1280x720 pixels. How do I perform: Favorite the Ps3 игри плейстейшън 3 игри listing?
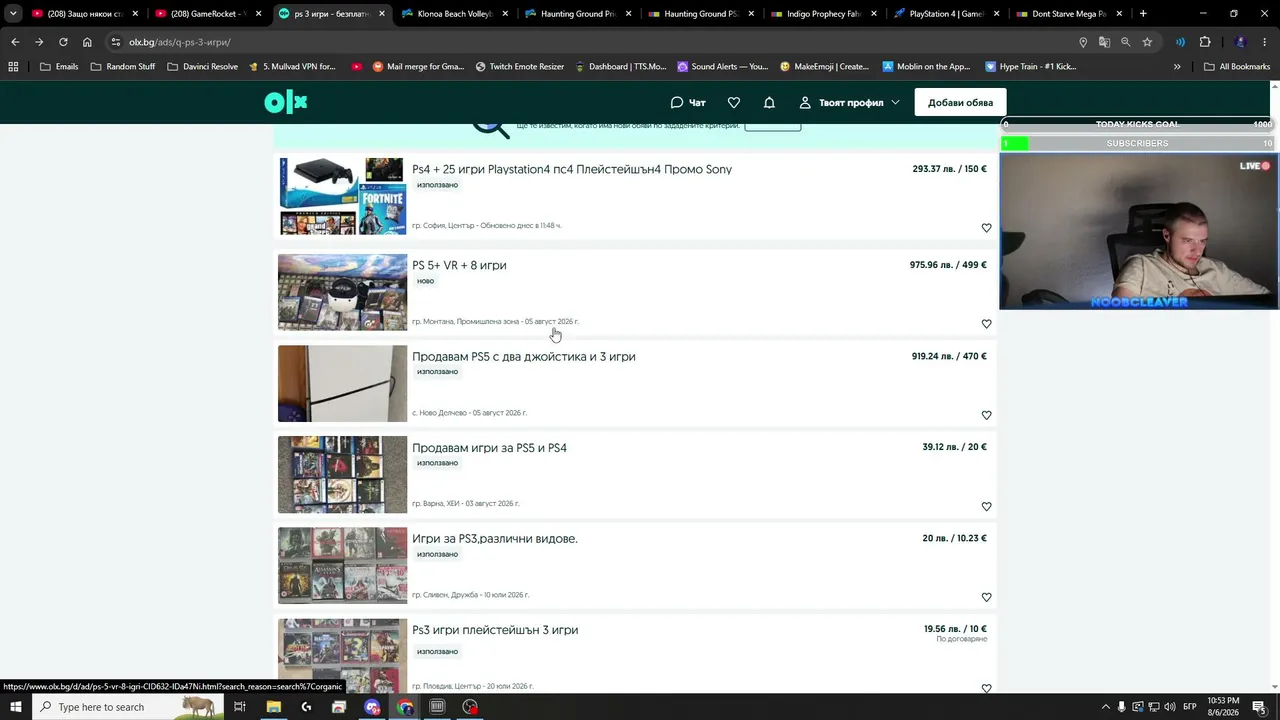tap(986, 688)
